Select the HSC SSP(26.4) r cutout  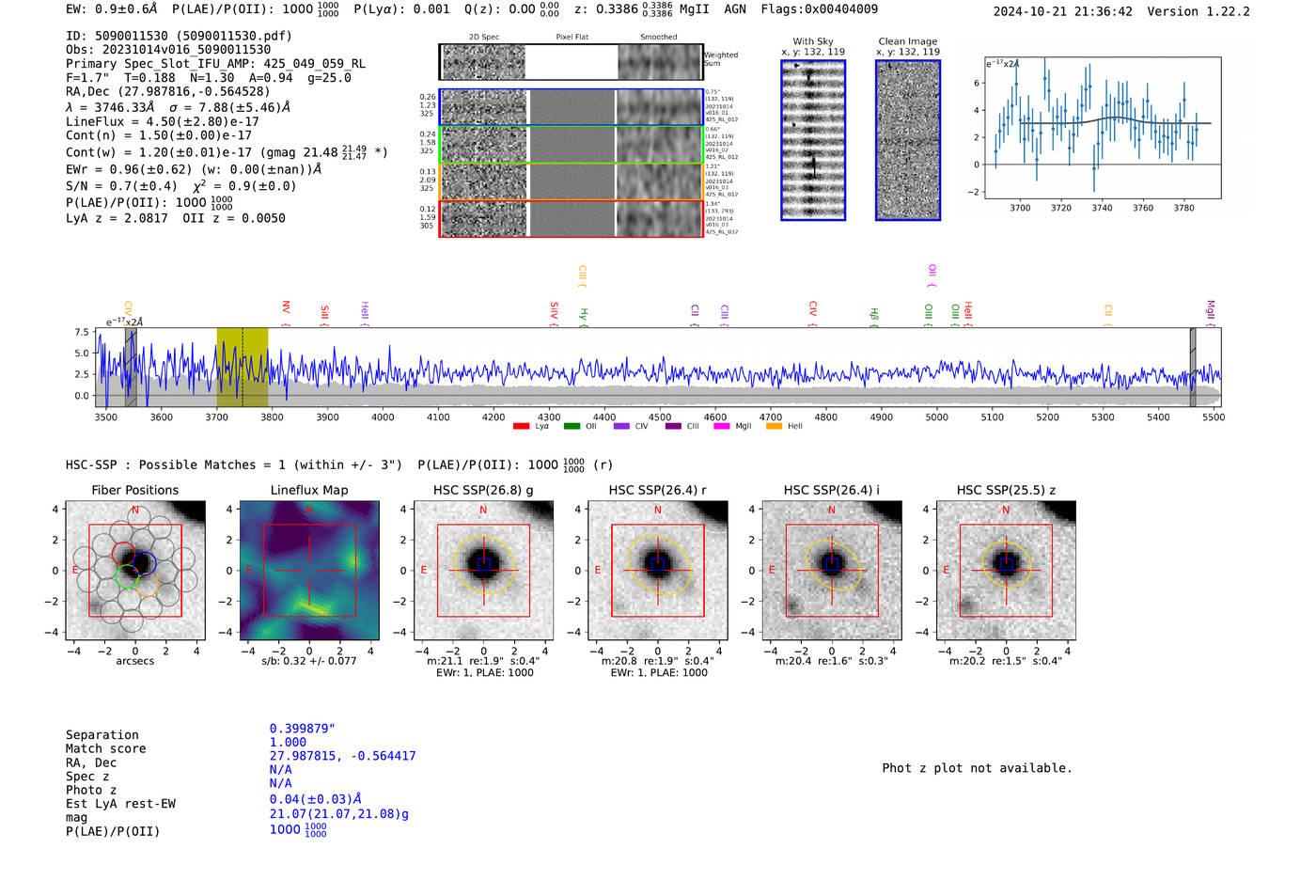pyautogui.click(x=658, y=571)
